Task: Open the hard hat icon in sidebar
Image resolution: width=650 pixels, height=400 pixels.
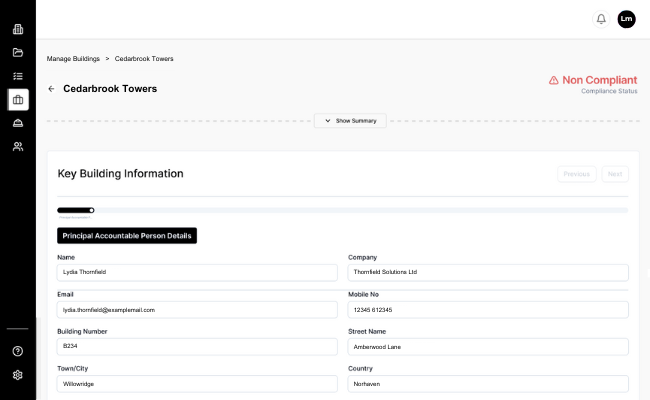Action: (x=18, y=123)
